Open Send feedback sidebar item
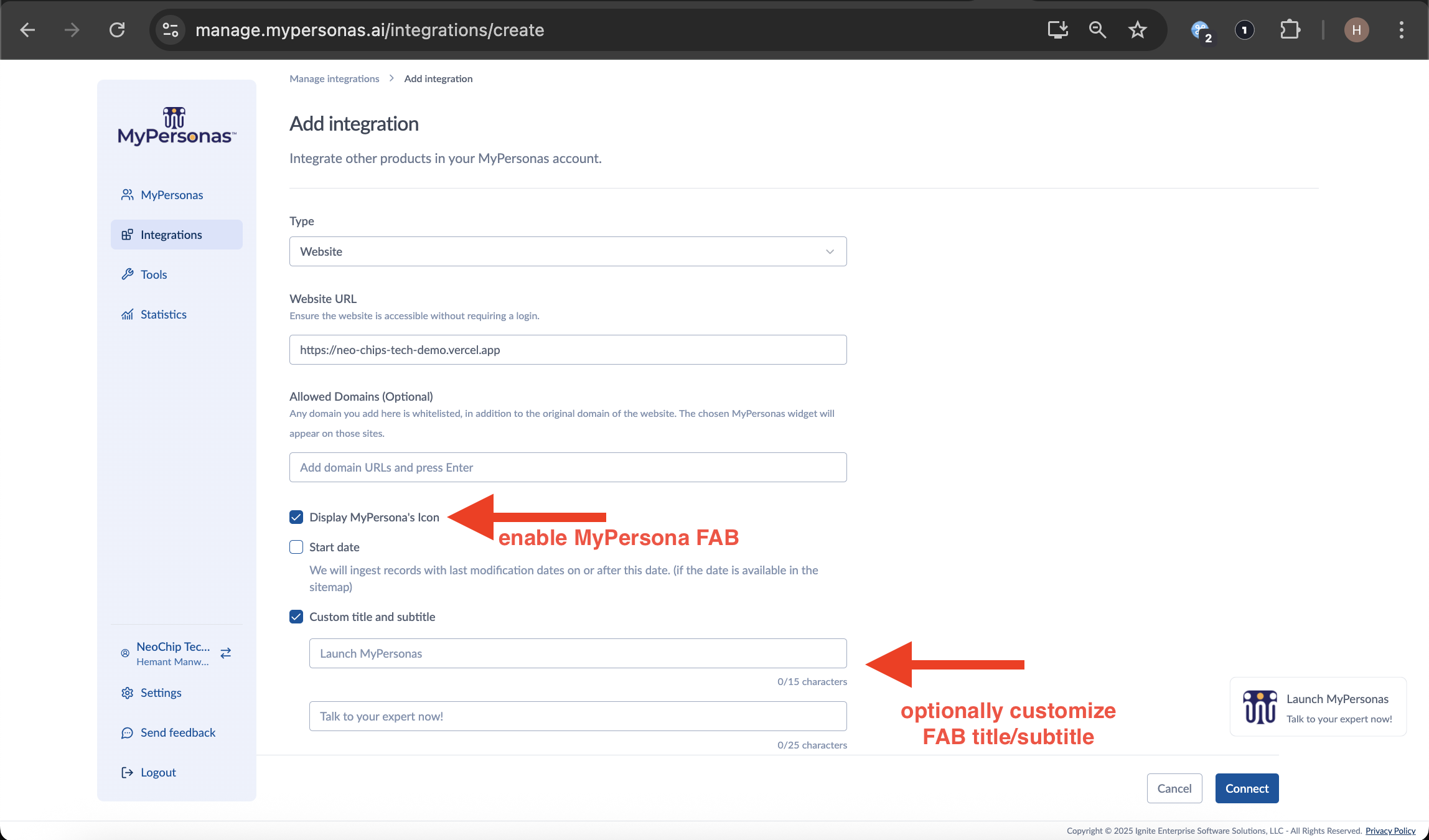Screen dimensions: 1429x840 click(x=177, y=732)
